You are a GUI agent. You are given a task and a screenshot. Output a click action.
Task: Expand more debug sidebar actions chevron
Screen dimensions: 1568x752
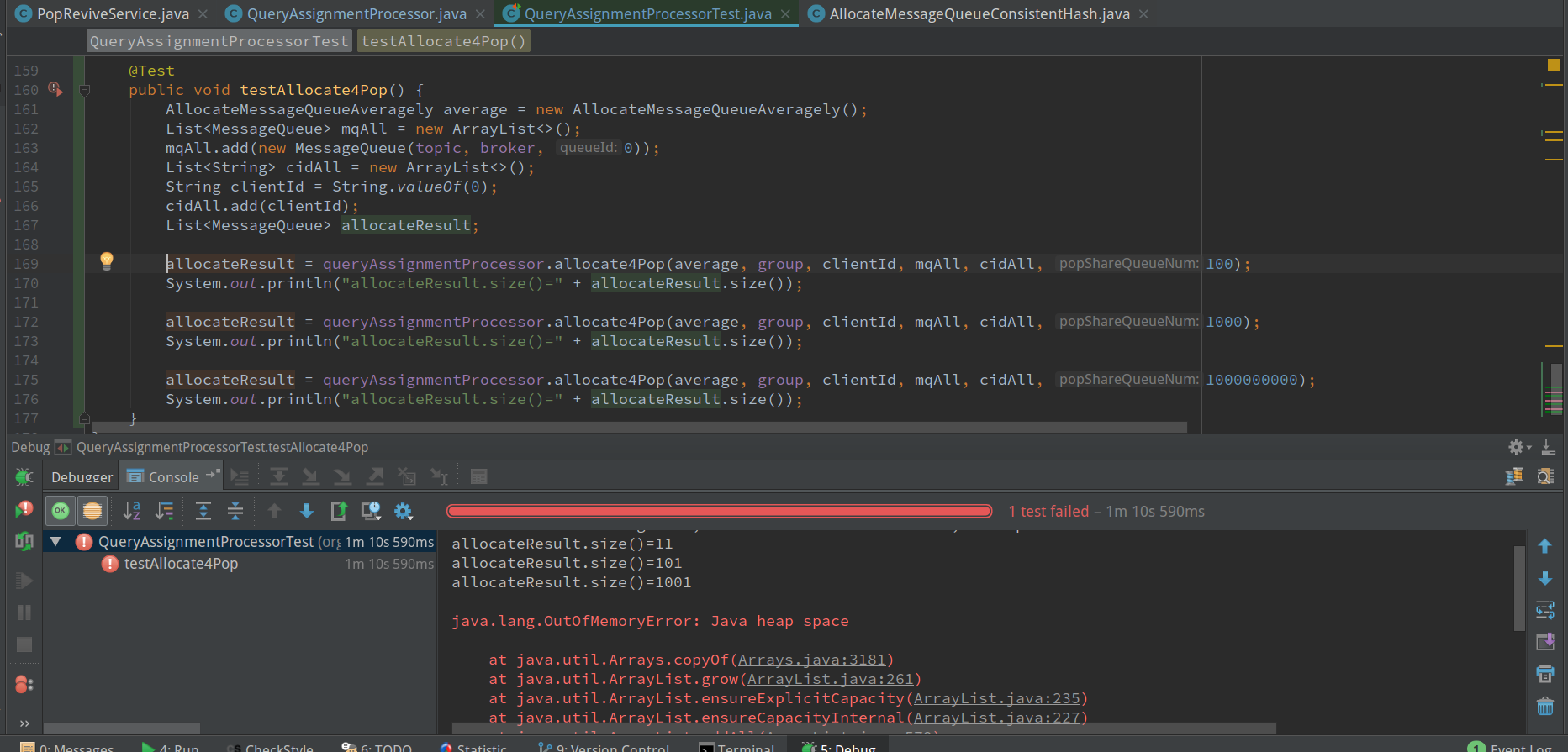(24, 723)
